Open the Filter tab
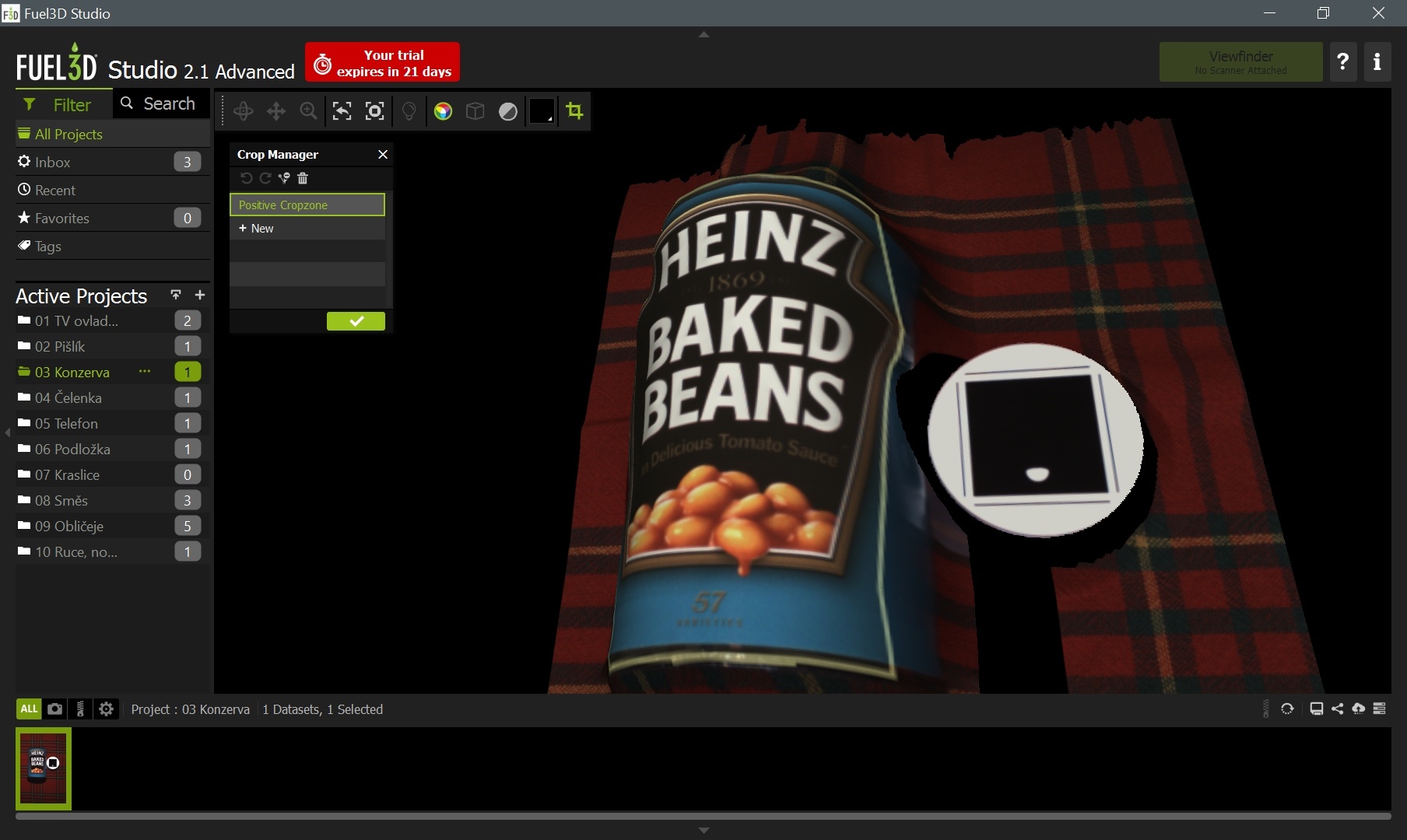The height and width of the screenshot is (840, 1407). click(64, 104)
